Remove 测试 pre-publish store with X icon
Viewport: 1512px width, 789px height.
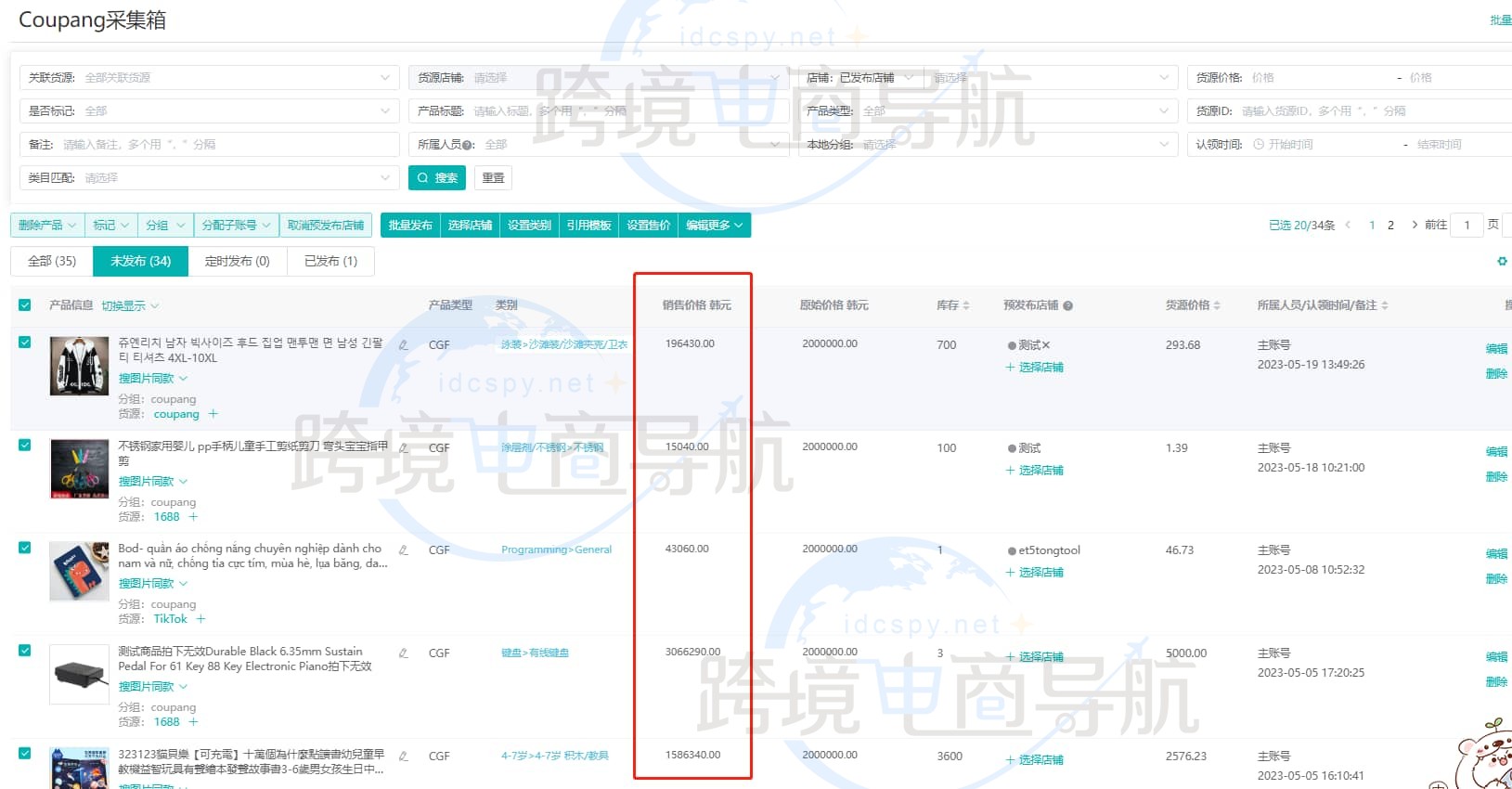pyautogui.click(x=1046, y=345)
